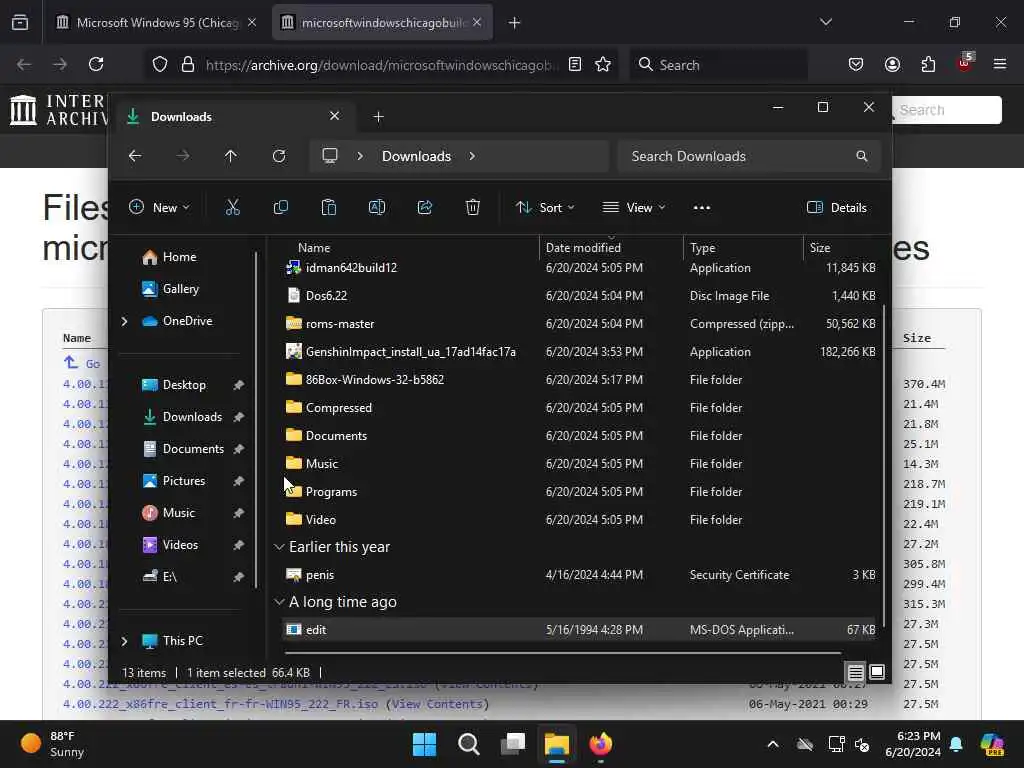Go back in File Explorer
Viewport: 1024px width, 768px height.
coord(135,156)
